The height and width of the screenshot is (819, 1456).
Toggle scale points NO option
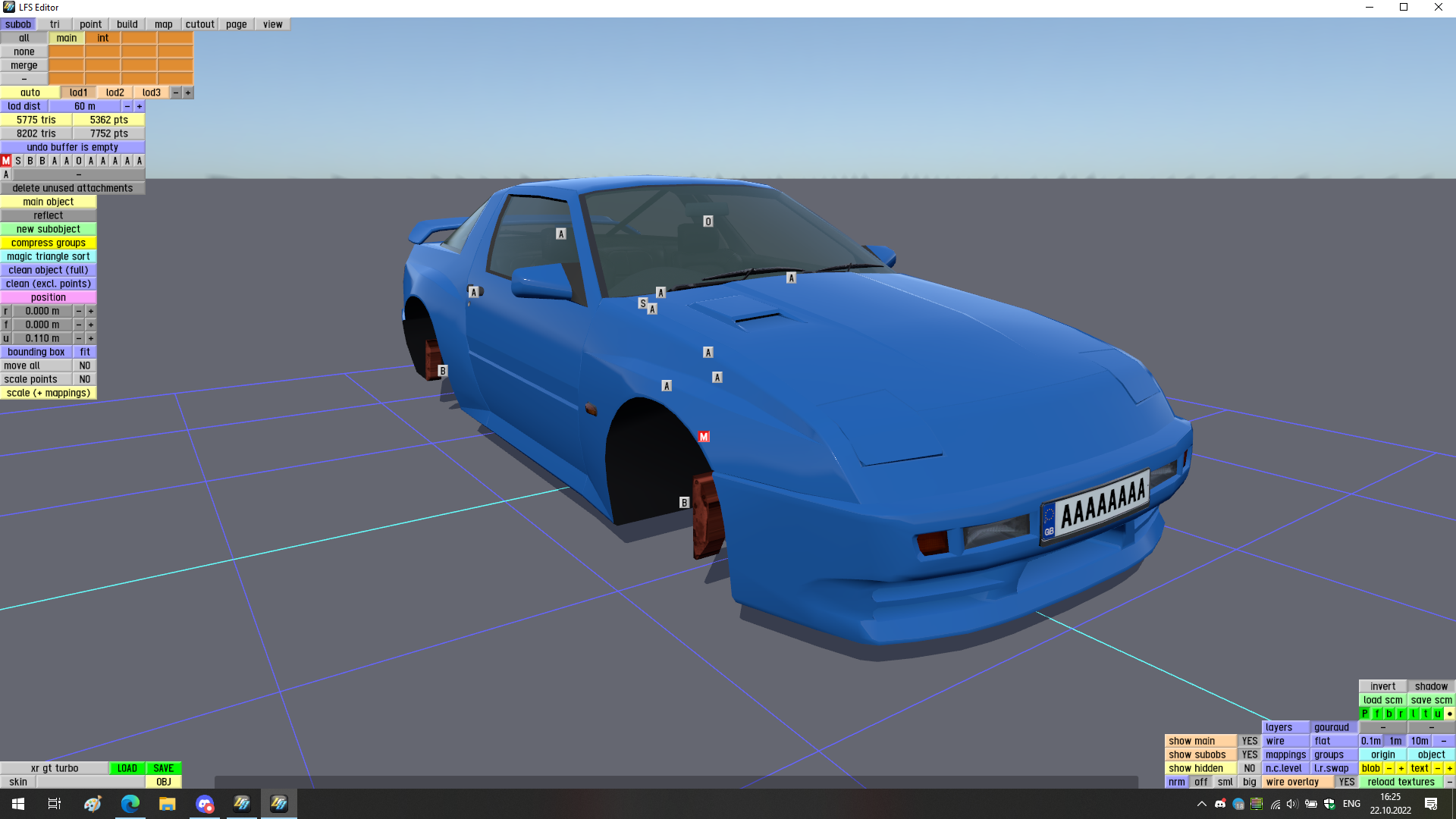click(84, 379)
